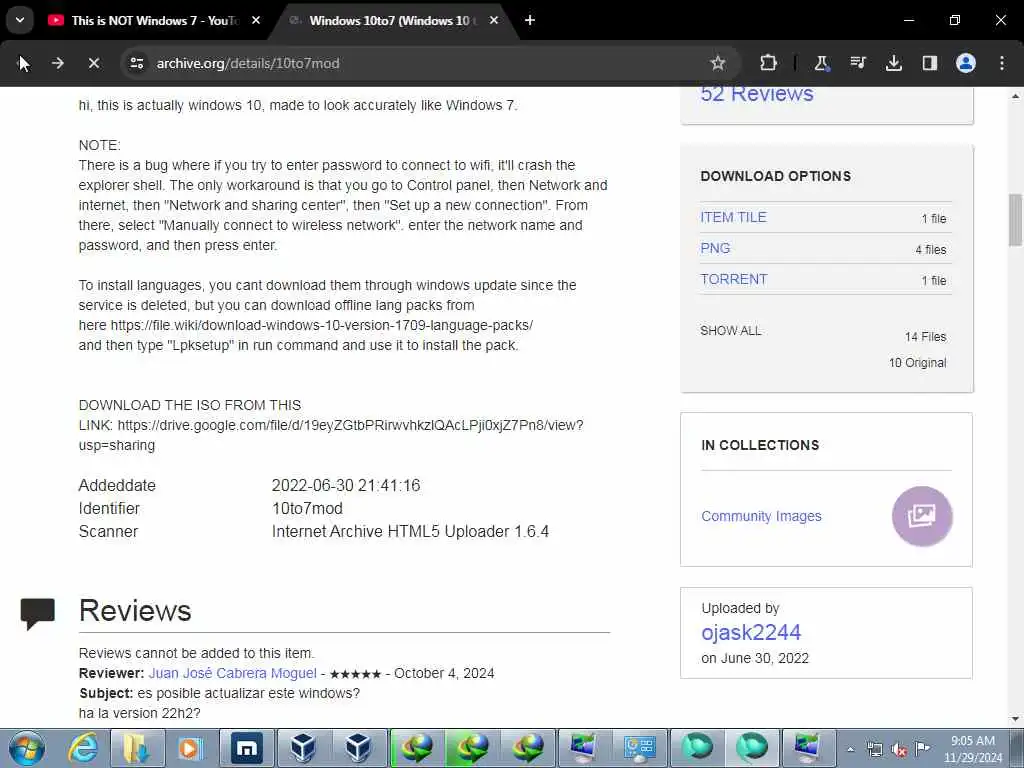Open Chrome's three-dot menu
1024x768 pixels.
[1002, 63]
